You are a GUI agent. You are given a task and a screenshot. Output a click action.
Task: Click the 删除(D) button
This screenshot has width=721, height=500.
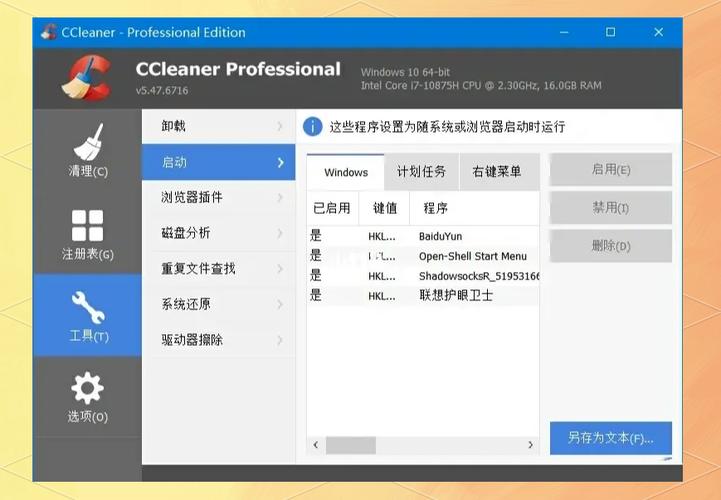click(611, 246)
